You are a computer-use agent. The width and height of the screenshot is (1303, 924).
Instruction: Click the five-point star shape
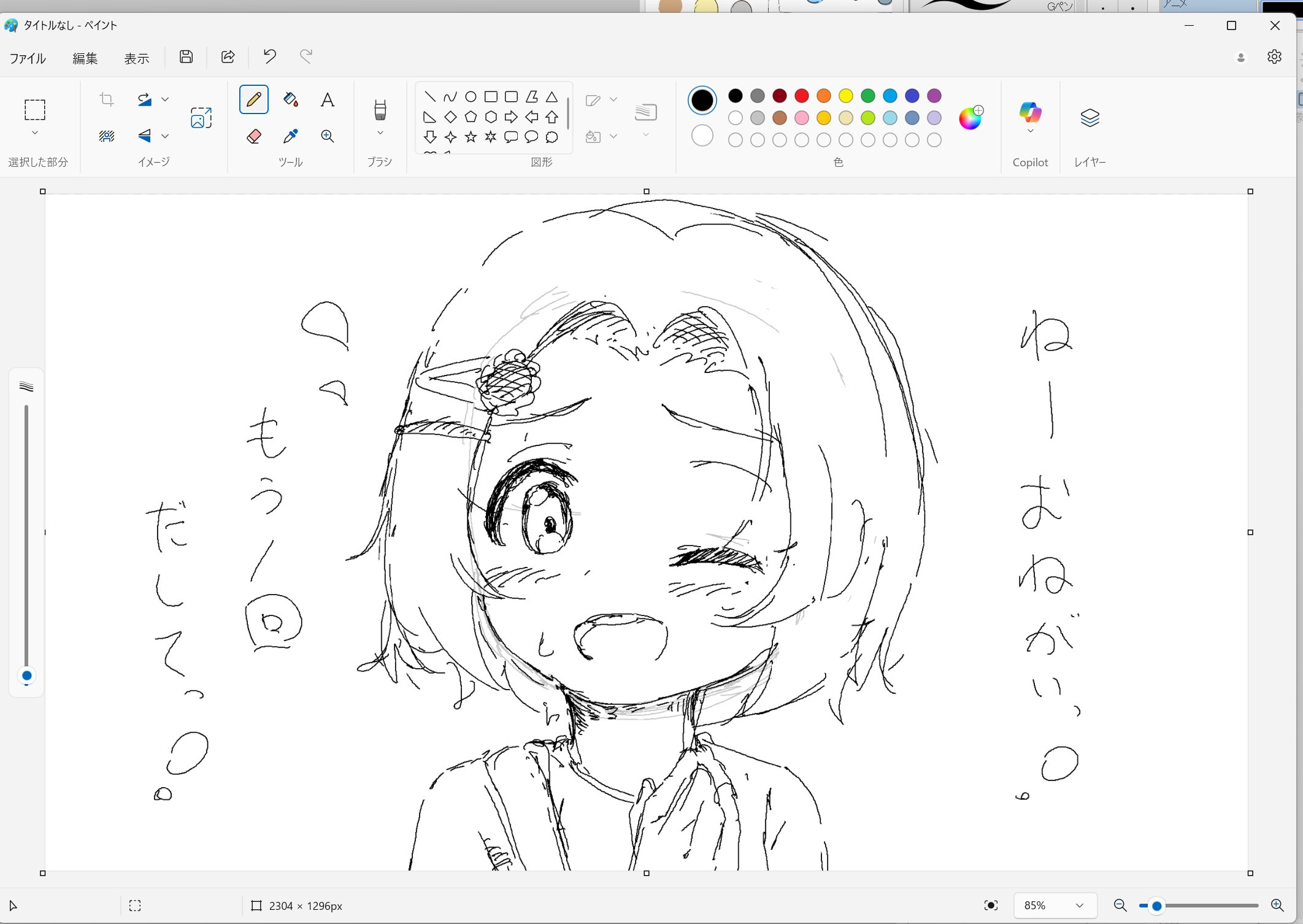471,137
